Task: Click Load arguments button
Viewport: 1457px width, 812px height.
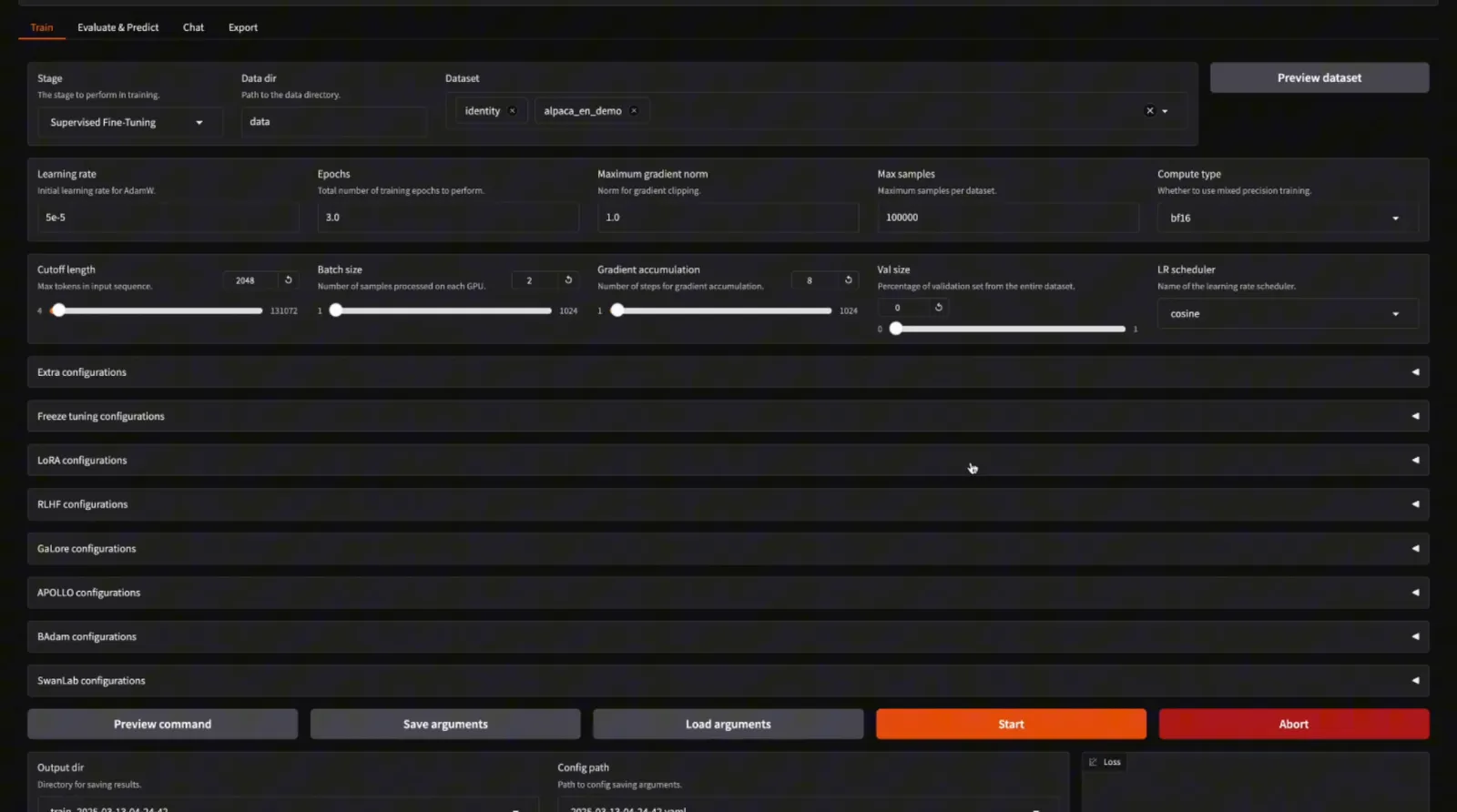Action: tap(728, 725)
